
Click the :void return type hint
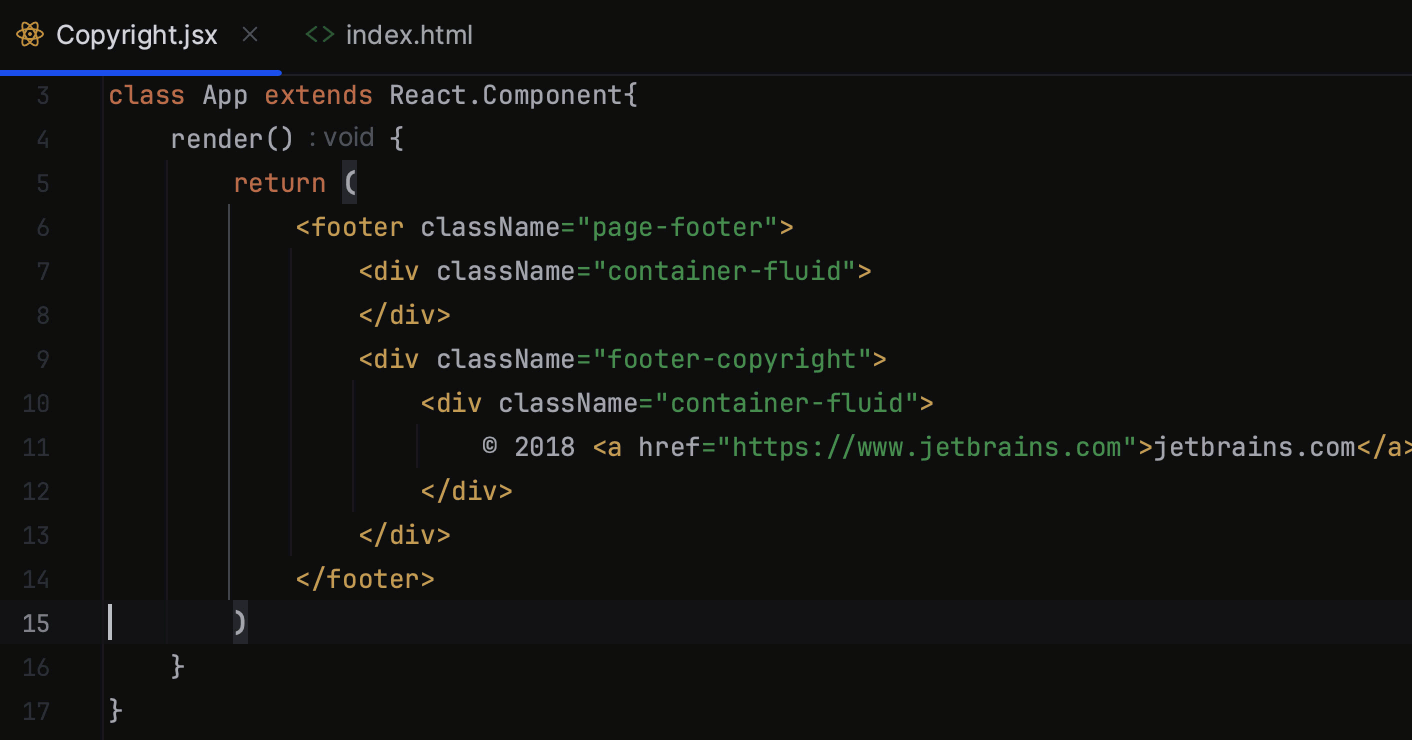[x=345, y=138]
